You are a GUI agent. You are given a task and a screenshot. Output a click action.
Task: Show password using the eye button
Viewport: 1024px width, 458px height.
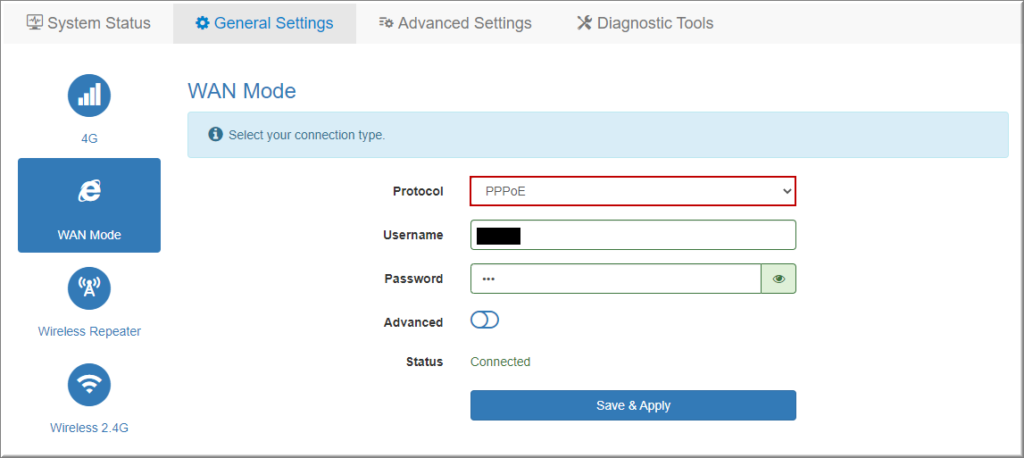click(x=778, y=279)
